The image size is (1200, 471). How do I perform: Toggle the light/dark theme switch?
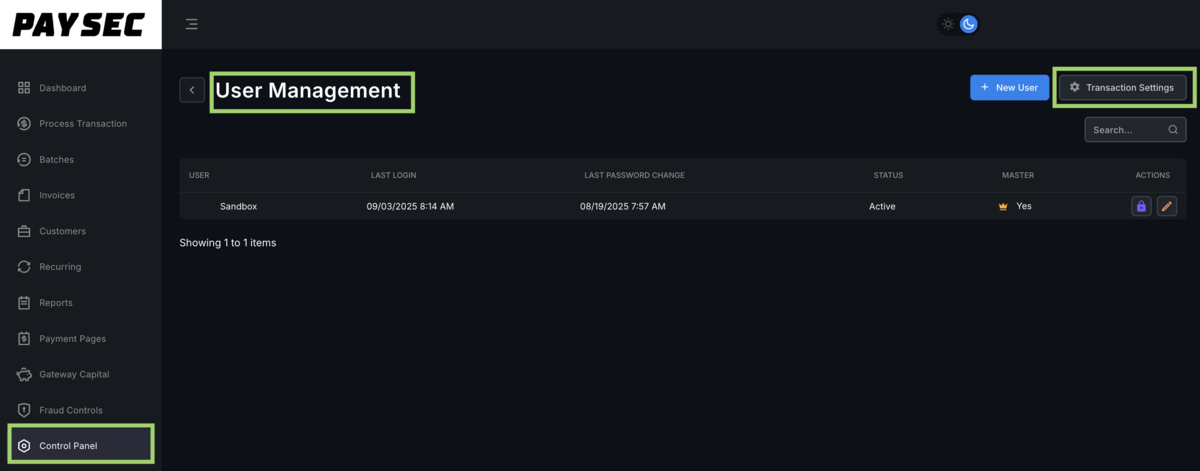click(x=958, y=24)
